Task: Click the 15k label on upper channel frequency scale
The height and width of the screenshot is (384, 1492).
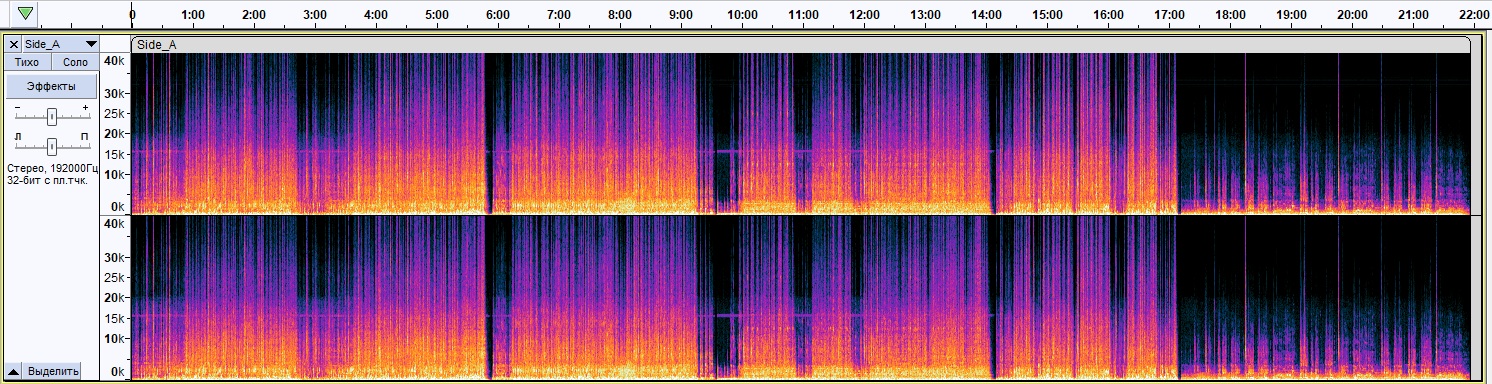Action: point(115,155)
